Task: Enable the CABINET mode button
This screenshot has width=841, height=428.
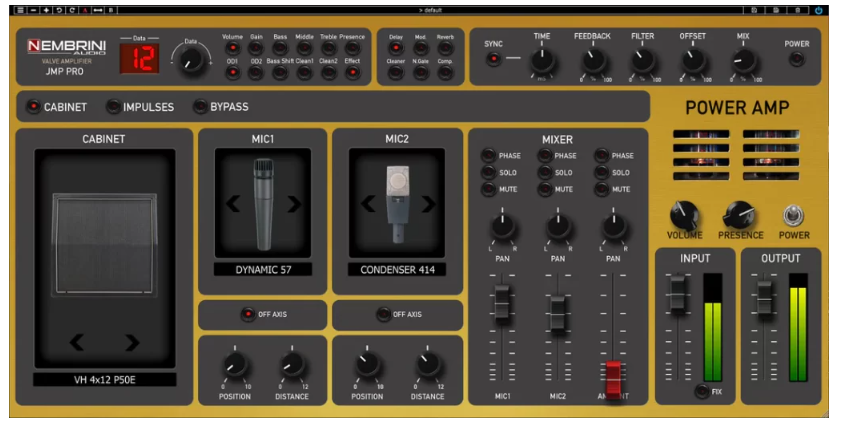Action: pos(33,107)
